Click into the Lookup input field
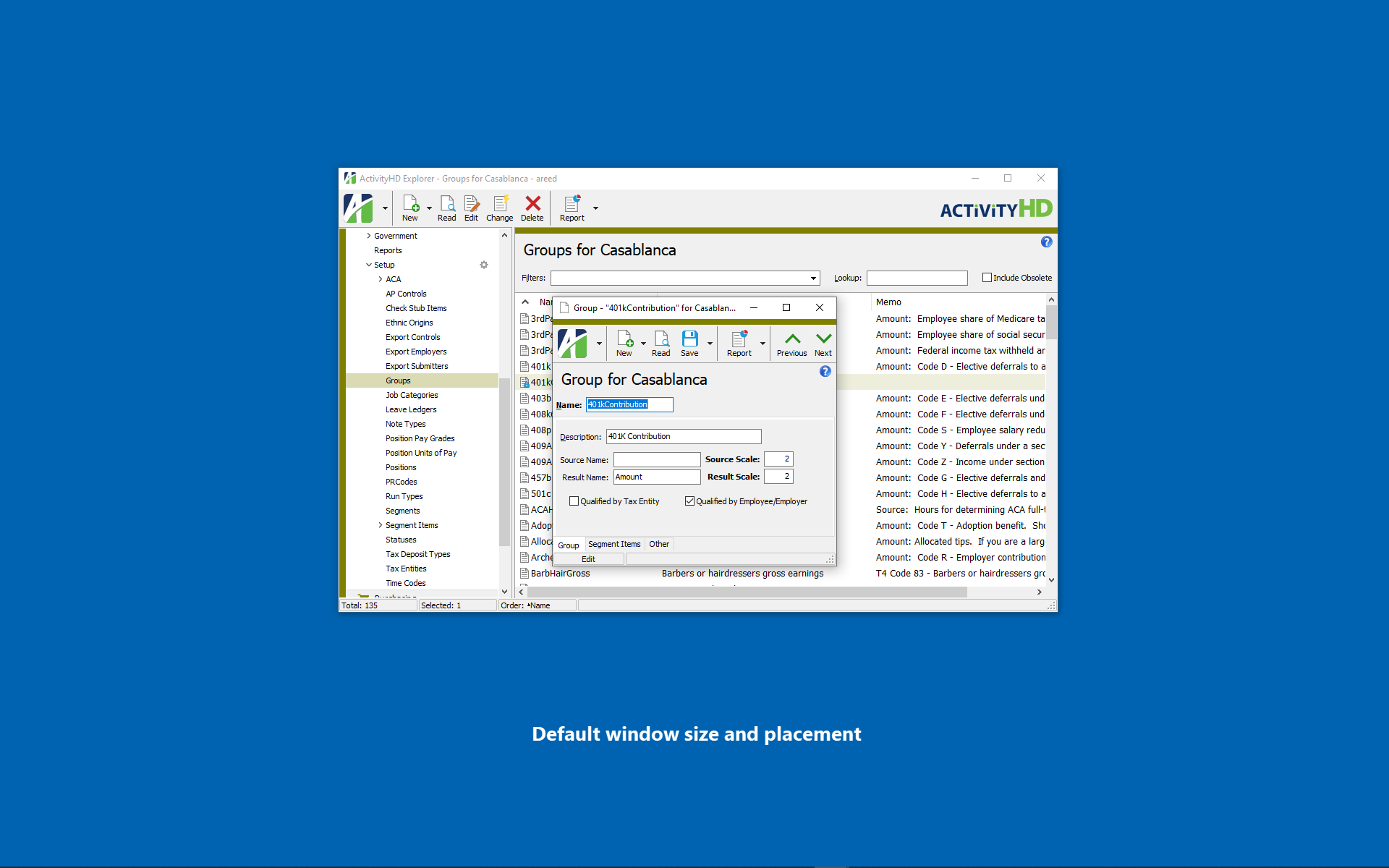Screen dimensions: 1389x868 (917, 278)
